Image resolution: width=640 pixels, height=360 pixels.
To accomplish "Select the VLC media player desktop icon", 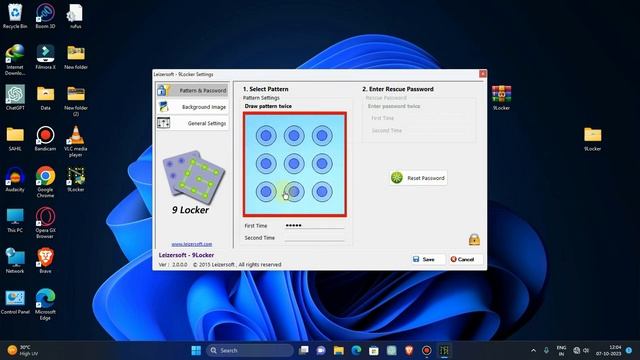I will click(76, 141).
